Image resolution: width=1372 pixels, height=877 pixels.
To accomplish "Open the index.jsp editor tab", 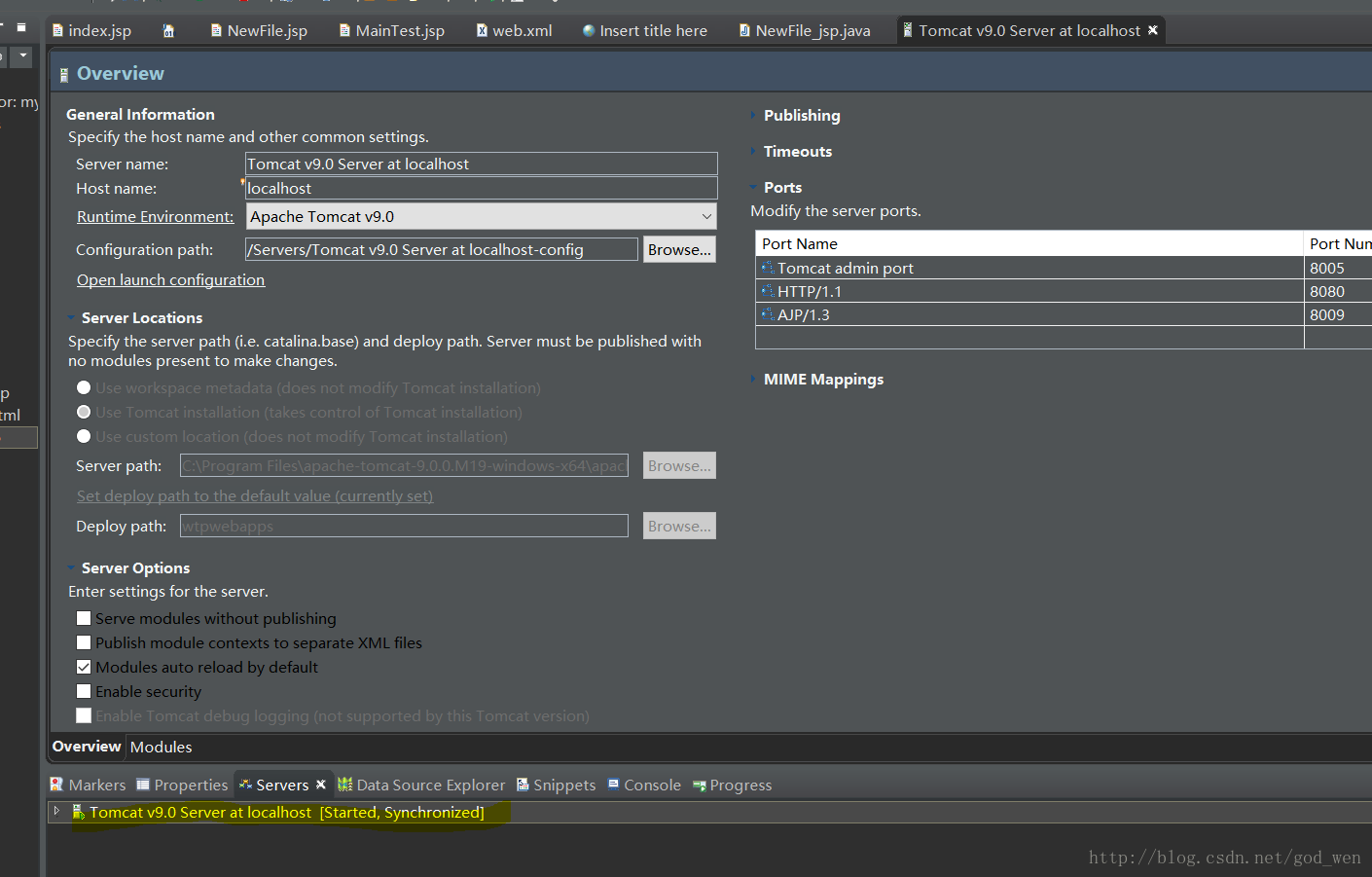I will pyautogui.click(x=91, y=31).
